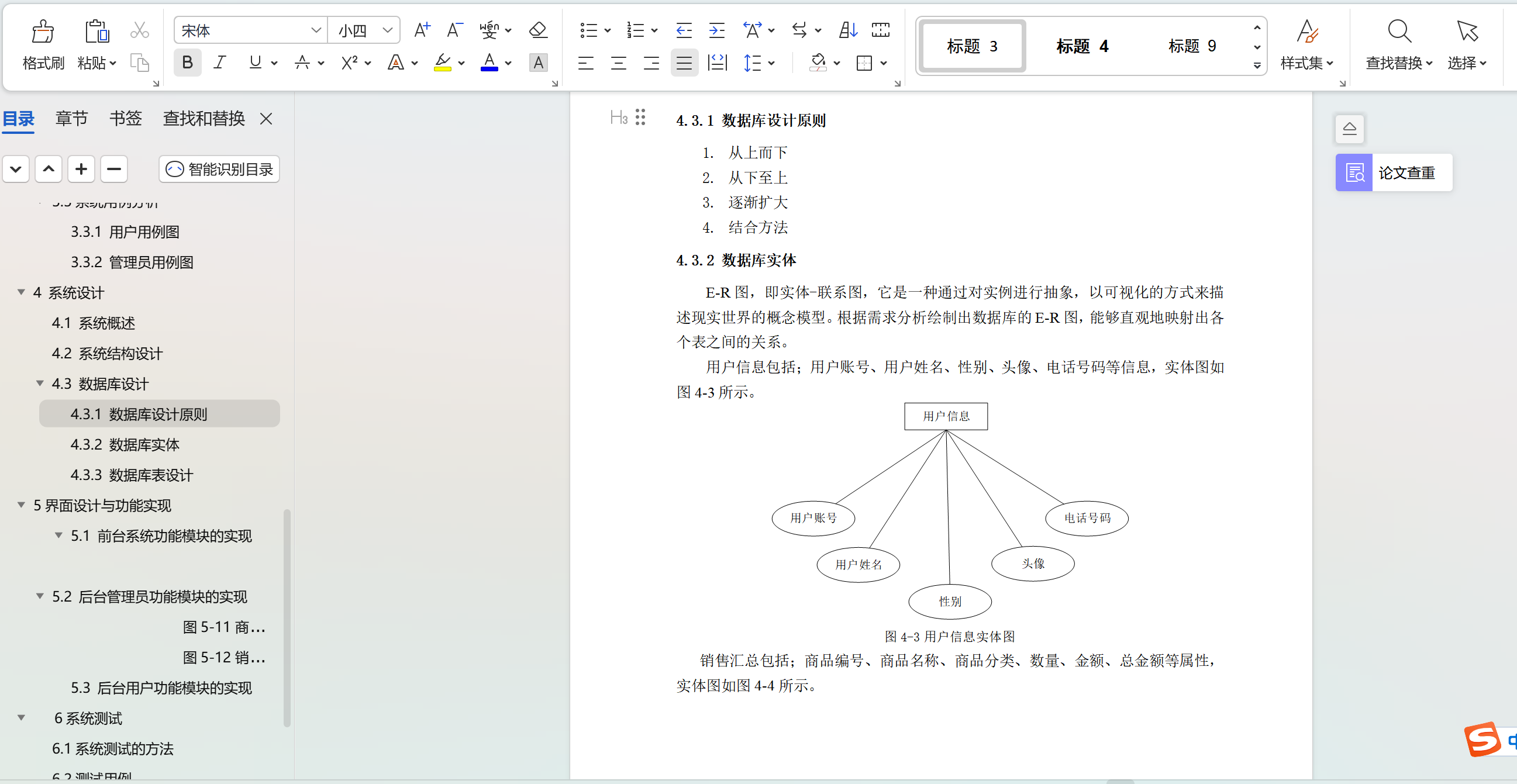The image size is (1517, 784).
Task: Collapse the 4.3 数据库设计 tree node
Action: pos(40,384)
